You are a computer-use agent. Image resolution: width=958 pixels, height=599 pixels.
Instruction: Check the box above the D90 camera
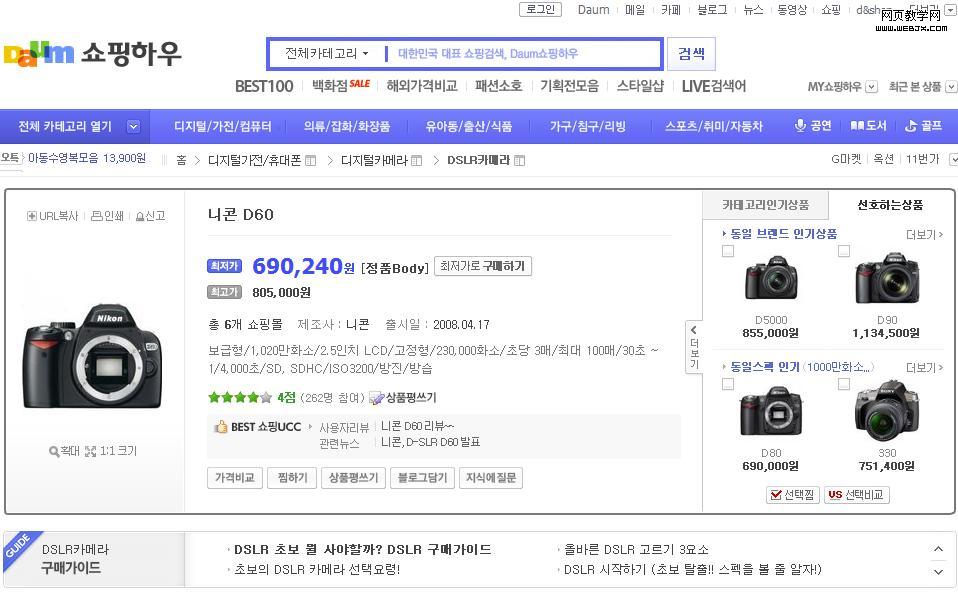tap(844, 251)
